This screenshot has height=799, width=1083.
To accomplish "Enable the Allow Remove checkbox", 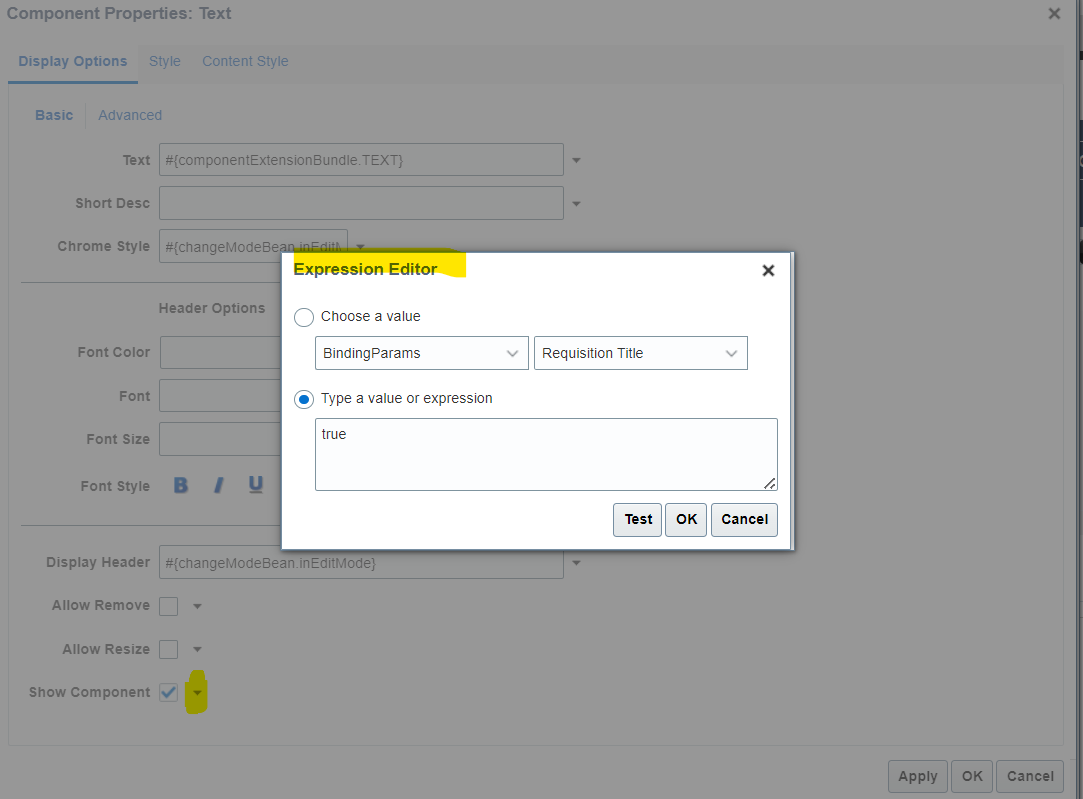I will tap(168, 605).
